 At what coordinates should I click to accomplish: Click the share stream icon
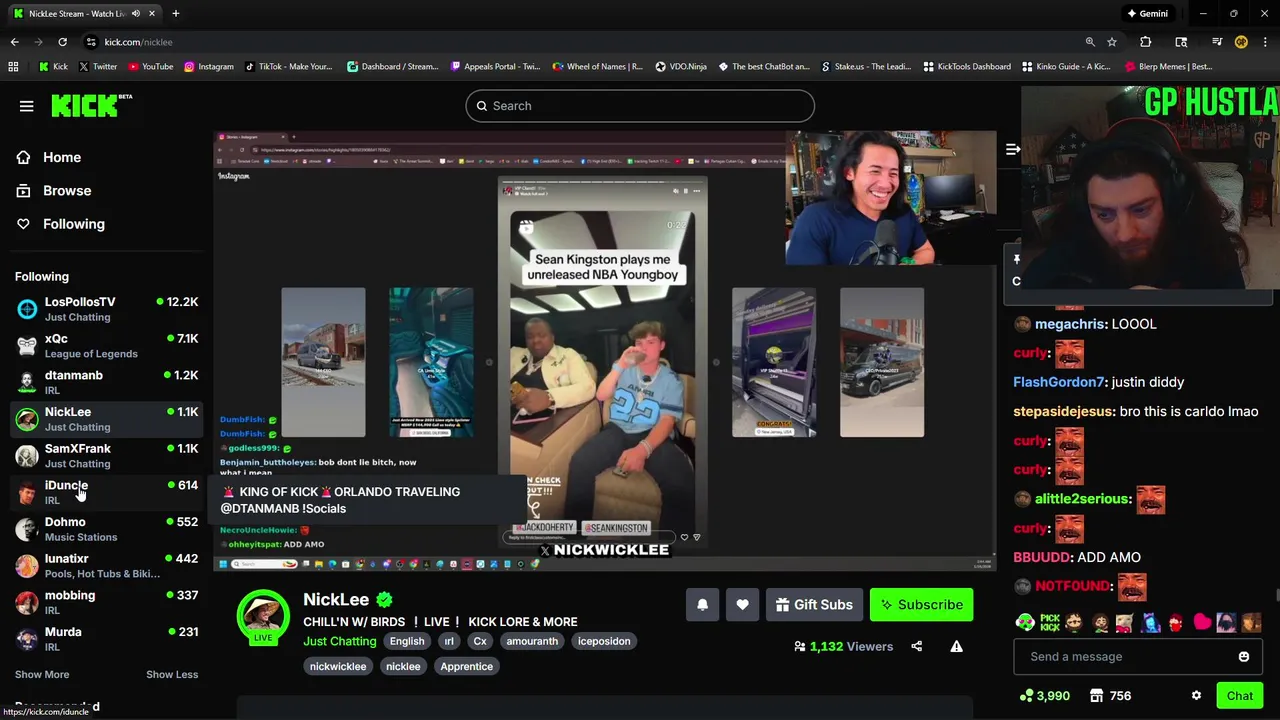click(916, 646)
